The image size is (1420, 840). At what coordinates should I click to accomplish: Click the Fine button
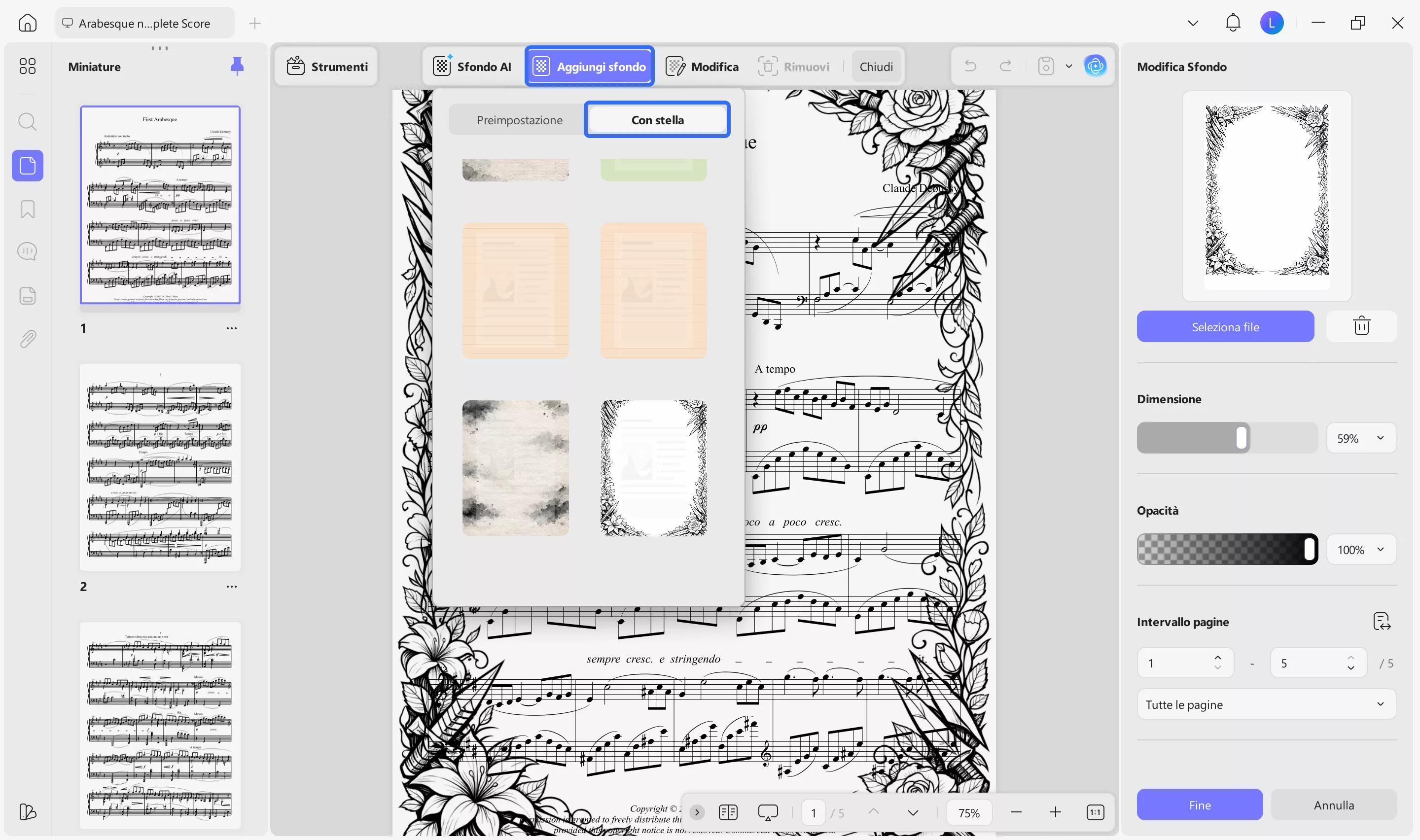pos(1199,805)
